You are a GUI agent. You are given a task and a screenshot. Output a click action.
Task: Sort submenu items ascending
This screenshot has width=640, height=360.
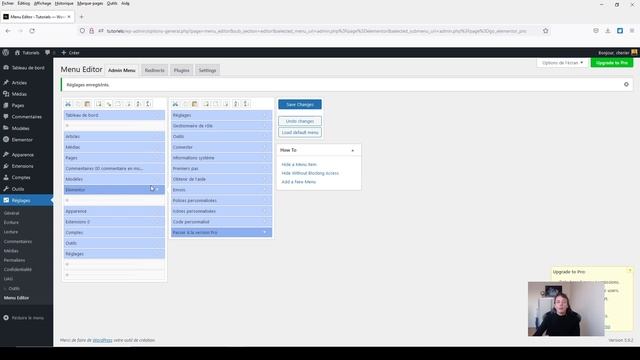pyautogui.click(x=236, y=104)
